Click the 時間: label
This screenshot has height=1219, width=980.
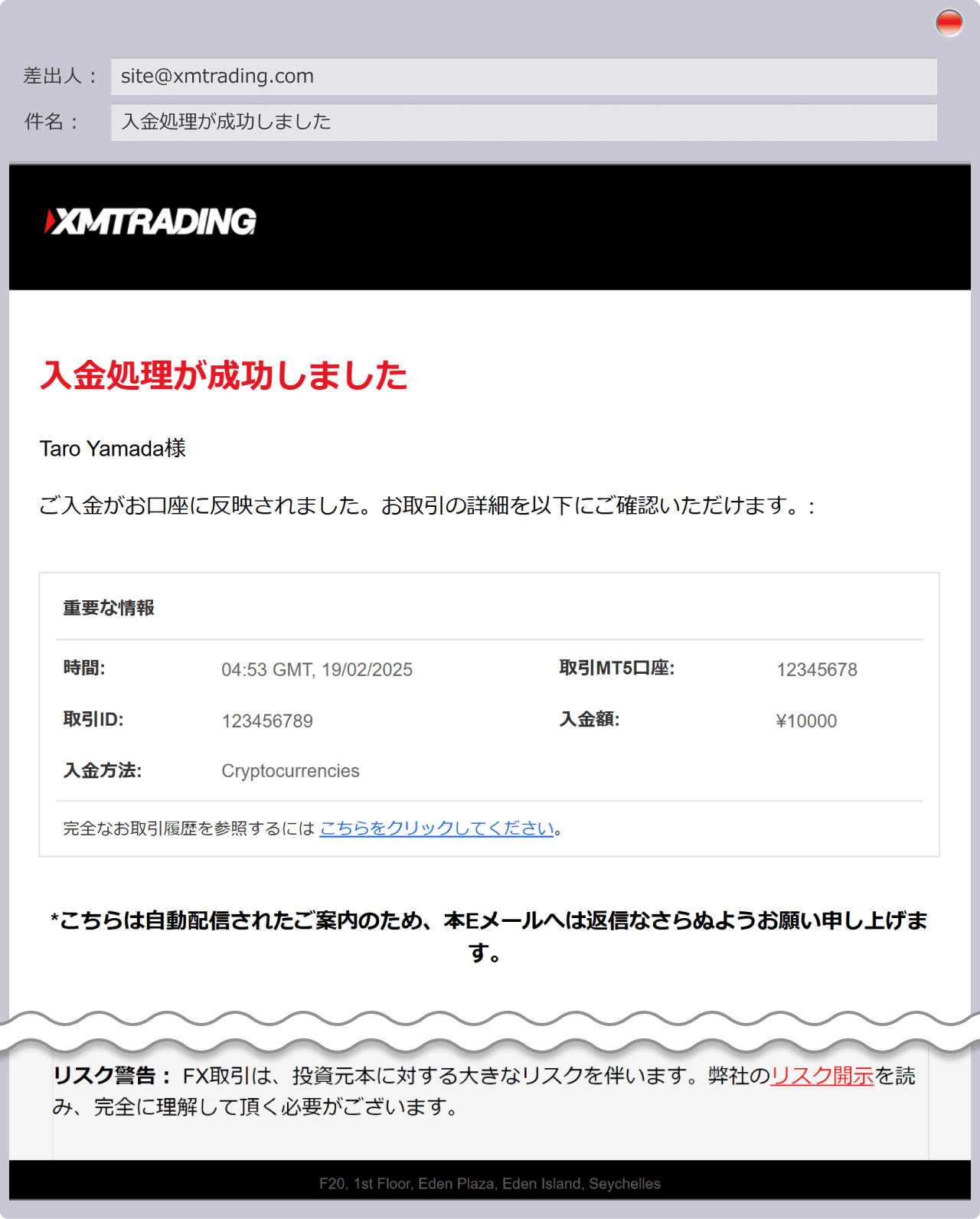point(84,668)
